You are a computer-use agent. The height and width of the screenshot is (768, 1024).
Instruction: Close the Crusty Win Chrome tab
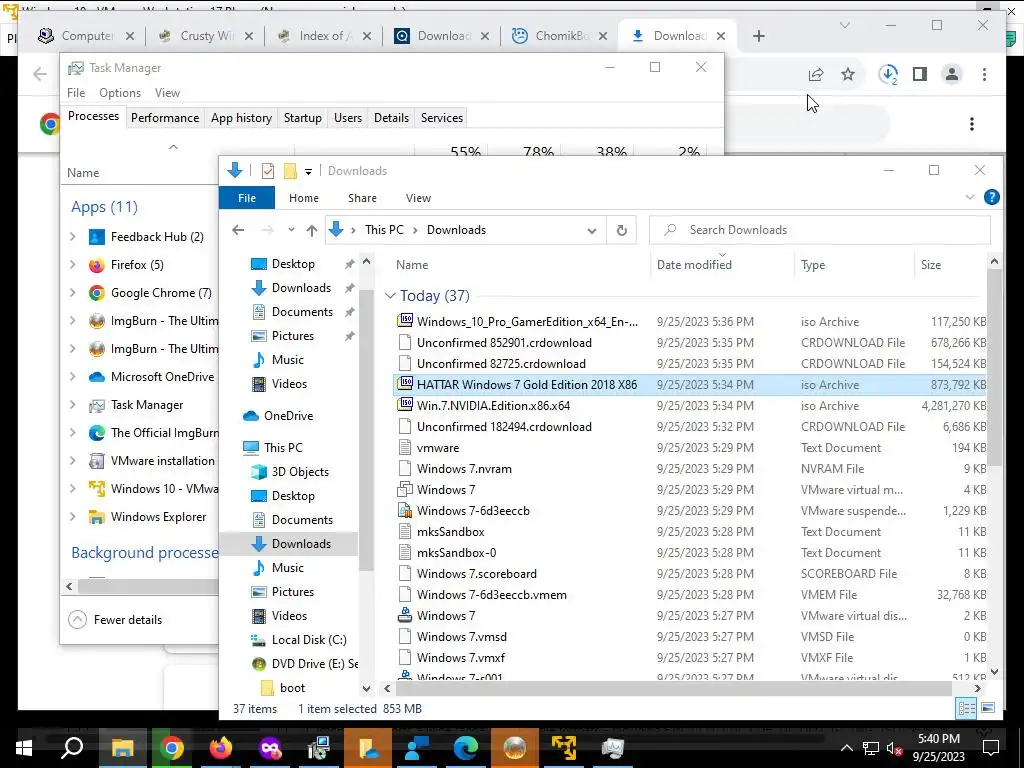point(249,37)
